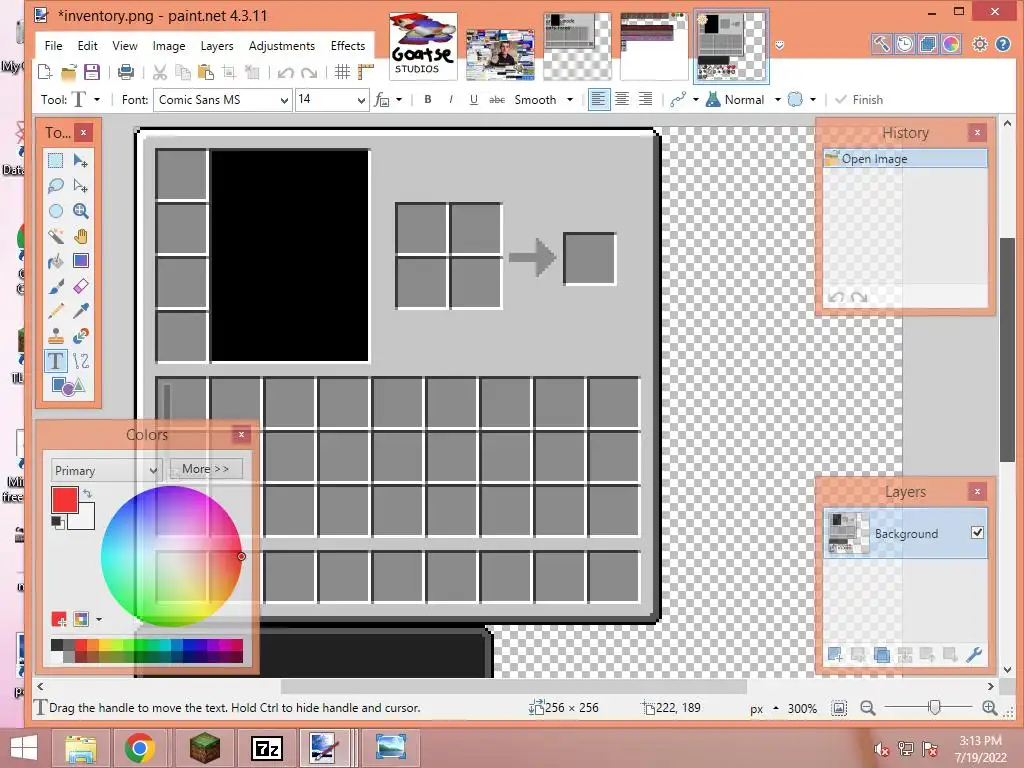Toggle Bold text formatting
This screenshot has height=768, width=1024.
pyautogui.click(x=428, y=99)
